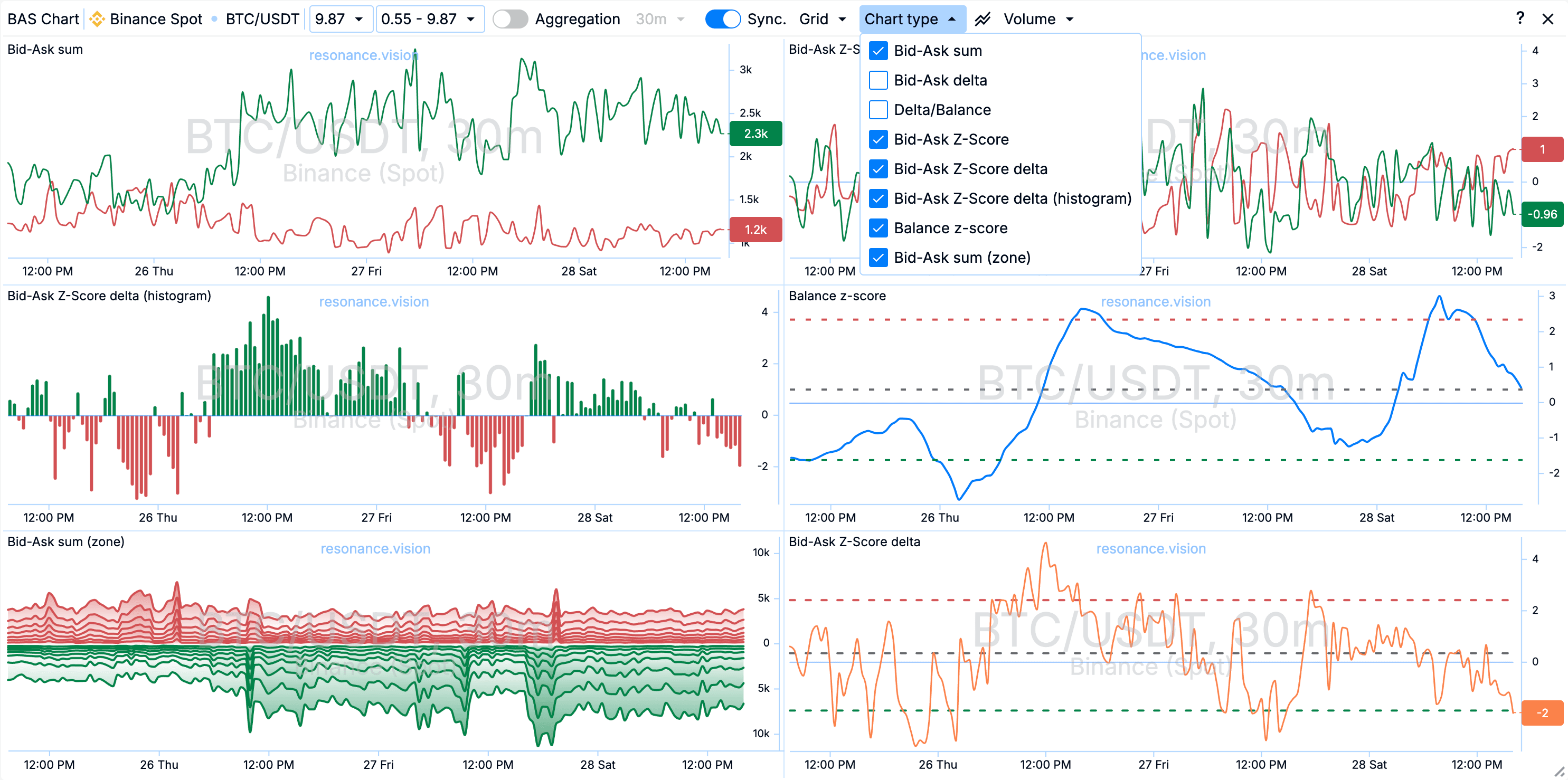
Task: Open the 0.55 - 9.87 range dropdown
Action: click(429, 19)
